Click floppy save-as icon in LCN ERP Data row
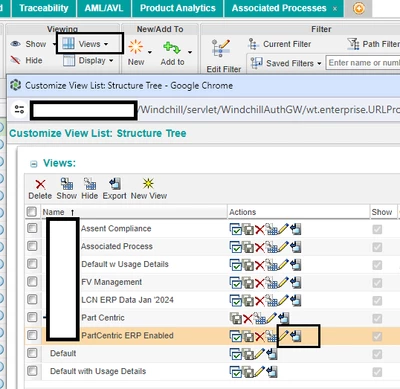 [x=248, y=301]
